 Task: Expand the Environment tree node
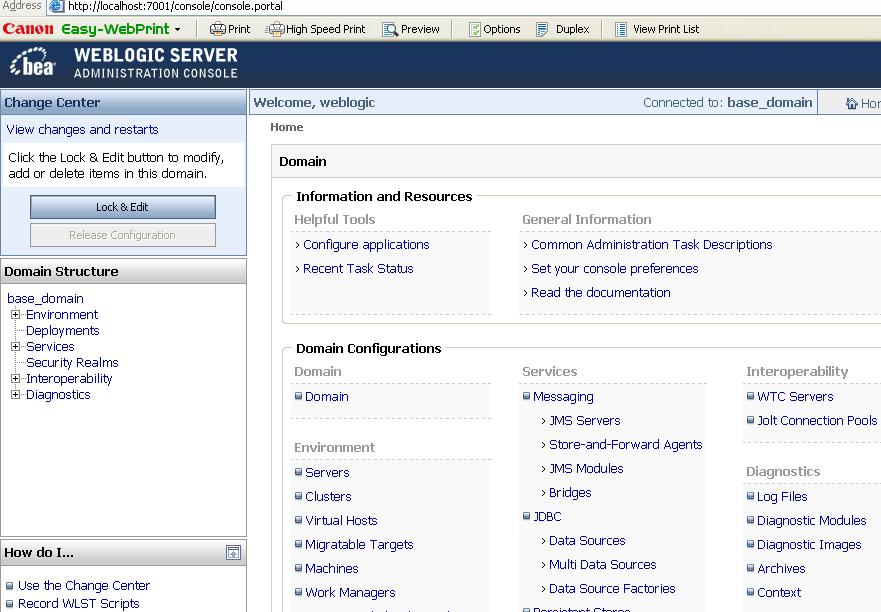tap(16, 315)
